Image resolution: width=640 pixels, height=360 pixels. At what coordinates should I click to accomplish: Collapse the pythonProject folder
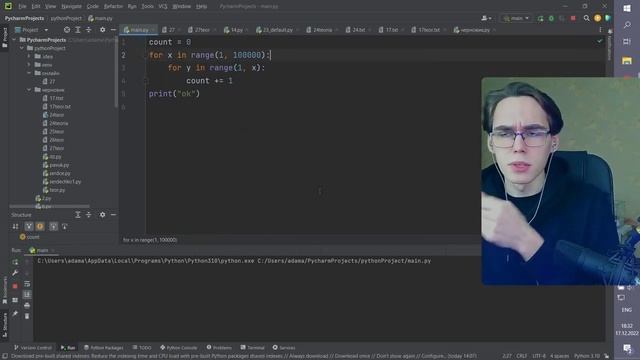[x=22, y=48]
